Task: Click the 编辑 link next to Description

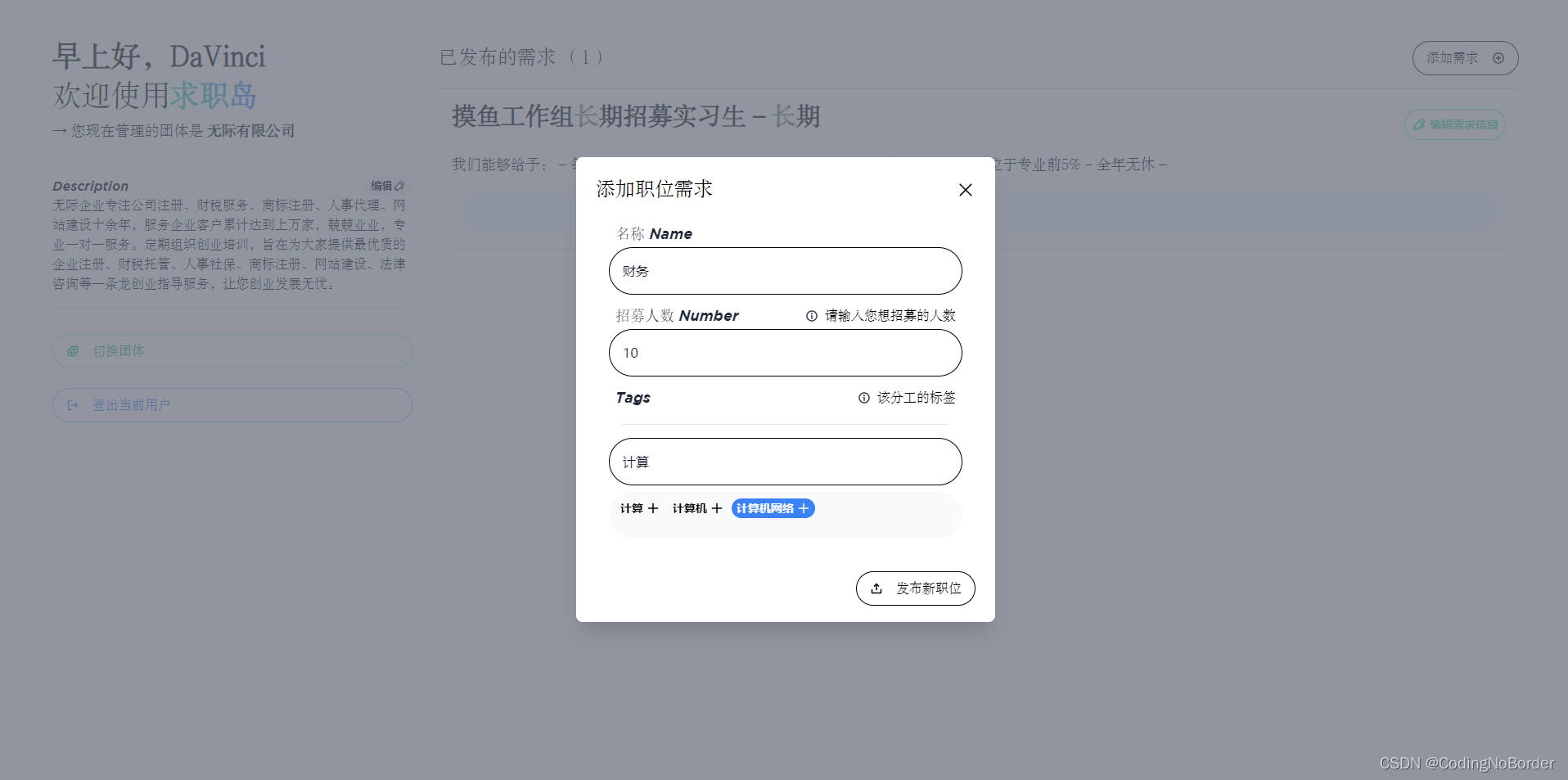Action: click(387, 186)
